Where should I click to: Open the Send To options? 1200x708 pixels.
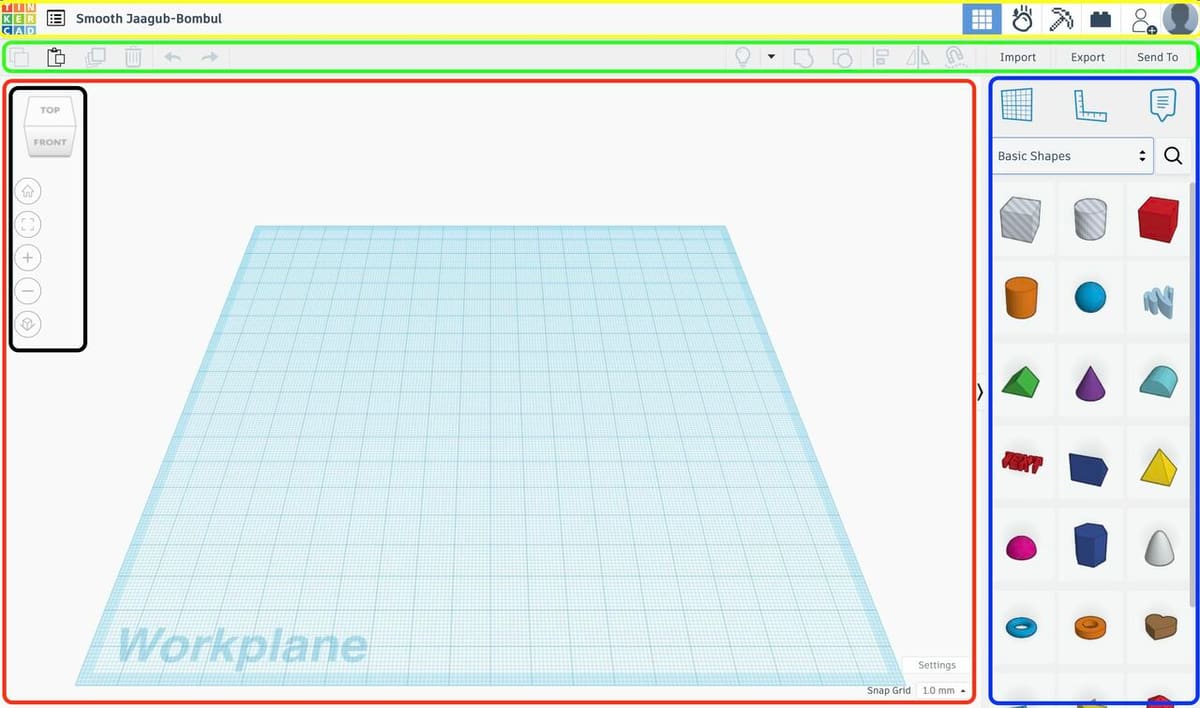[x=1157, y=57]
